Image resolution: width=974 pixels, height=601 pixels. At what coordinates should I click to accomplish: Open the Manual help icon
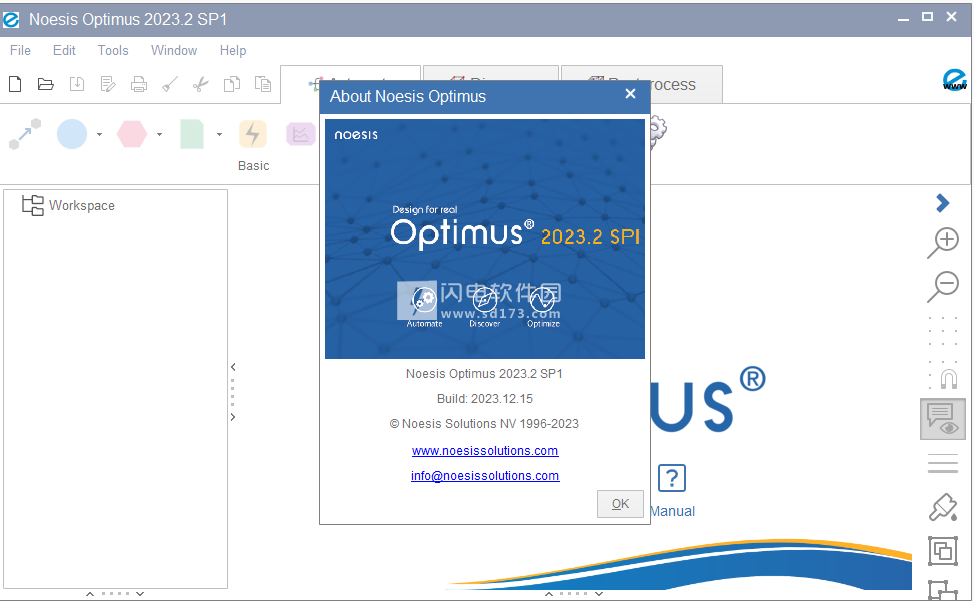pyautogui.click(x=671, y=479)
